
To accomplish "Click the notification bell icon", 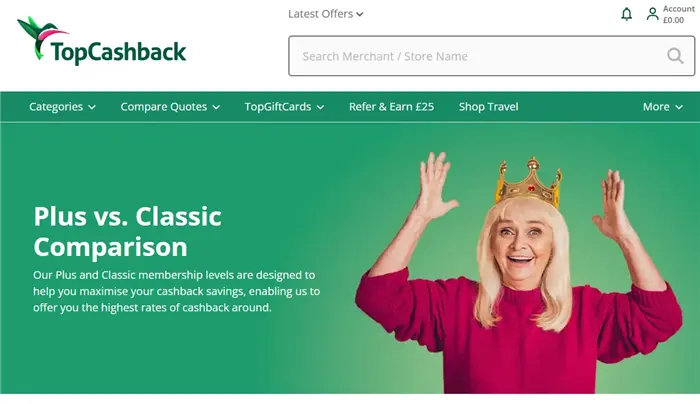I will (626, 14).
